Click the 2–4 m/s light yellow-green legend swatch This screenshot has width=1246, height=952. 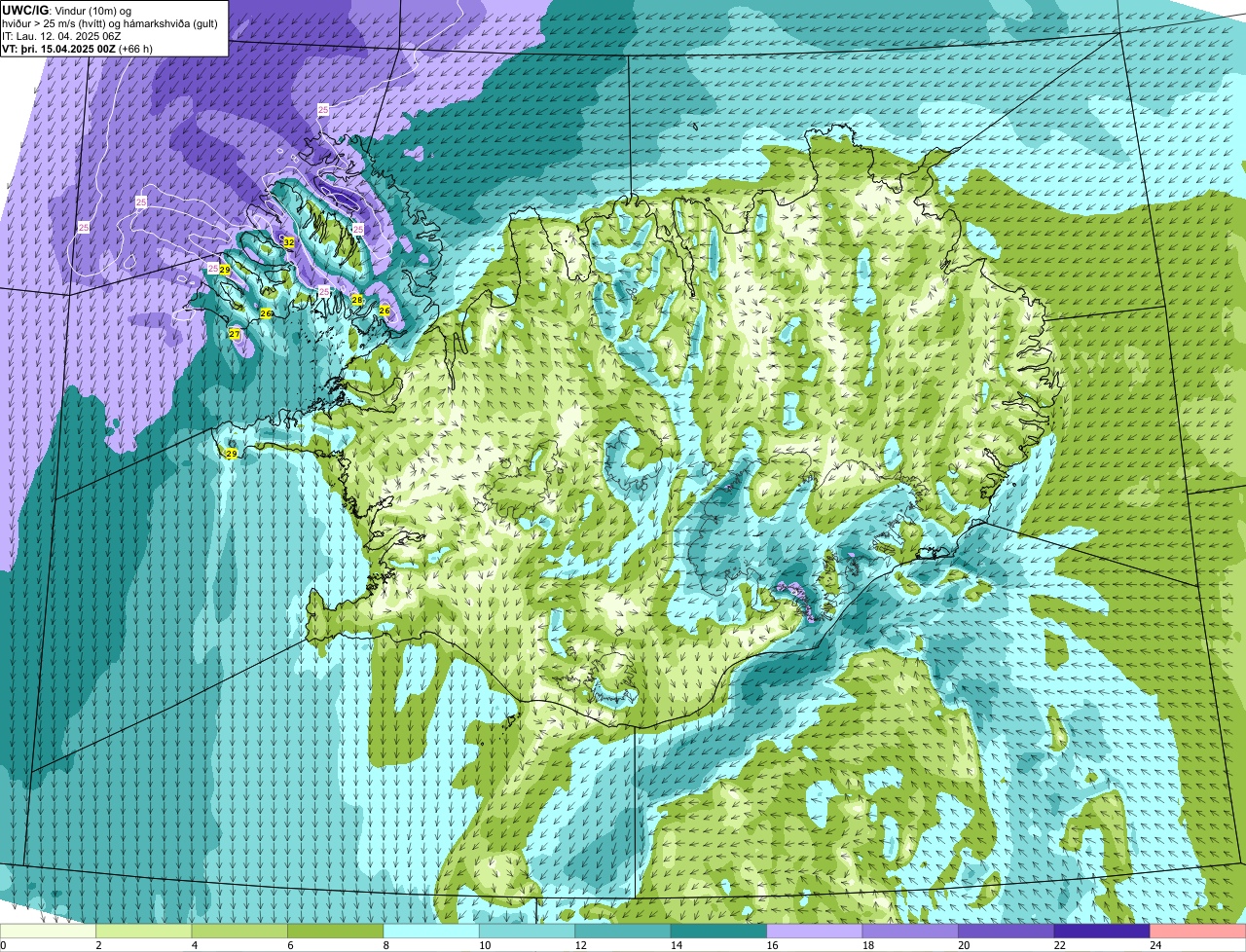click(x=146, y=932)
